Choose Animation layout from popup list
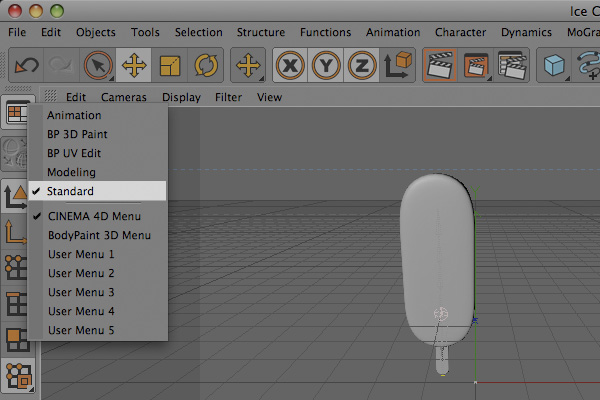This screenshot has height=400, width=600. [98, 115]
